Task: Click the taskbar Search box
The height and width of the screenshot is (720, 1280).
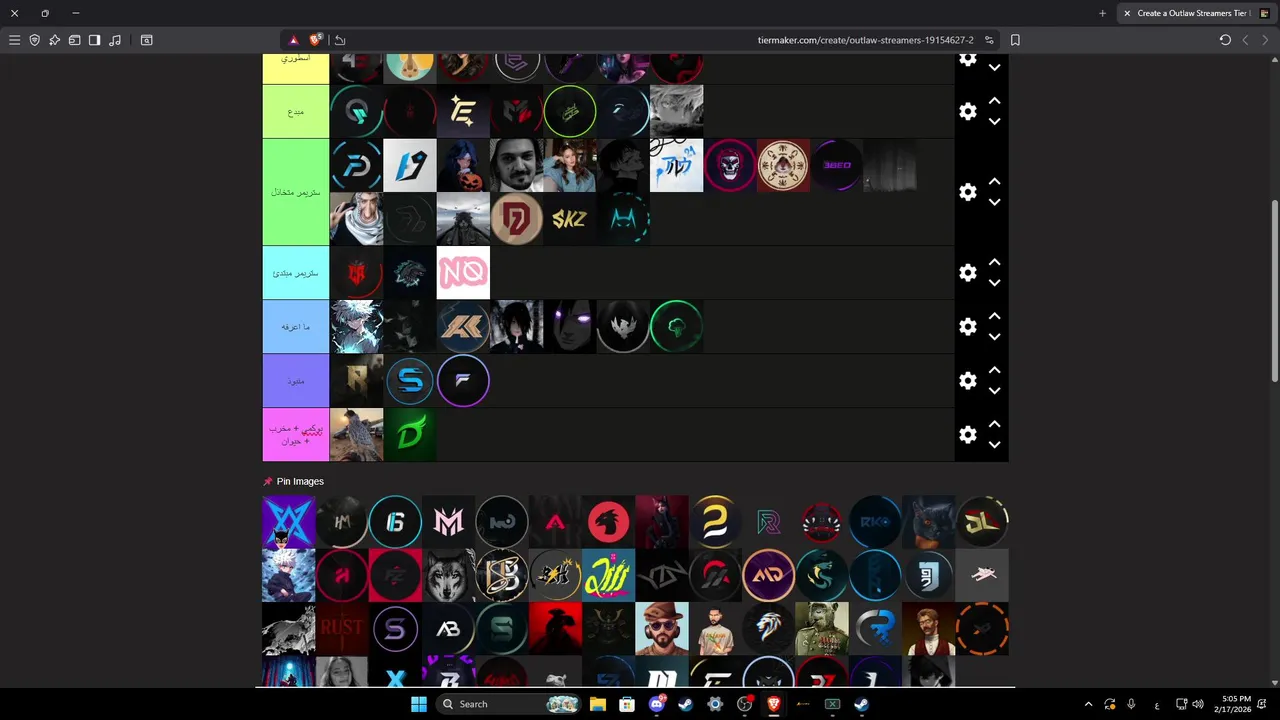Action: [508, 704]
